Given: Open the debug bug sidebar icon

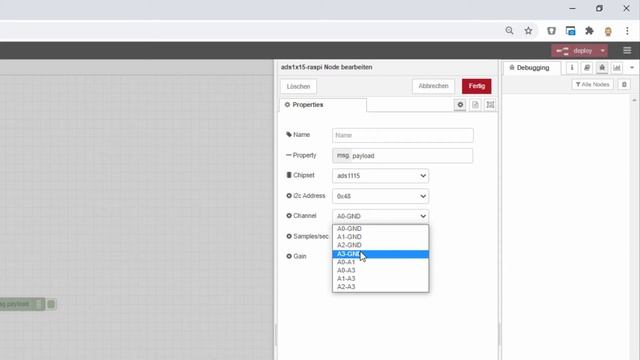Looking at the screenshot, I should 602,68.
